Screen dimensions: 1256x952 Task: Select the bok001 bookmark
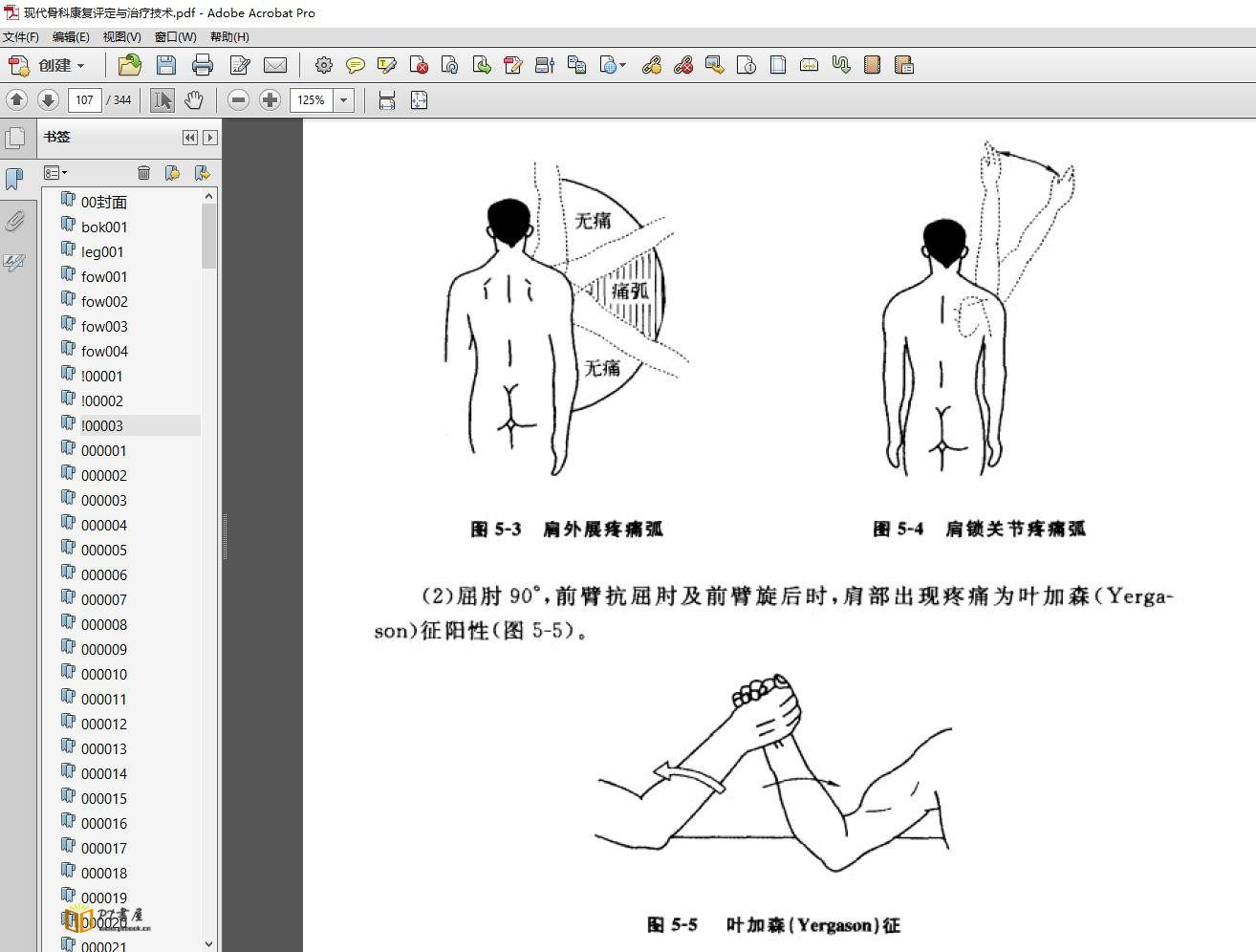[x=104, y=227]
